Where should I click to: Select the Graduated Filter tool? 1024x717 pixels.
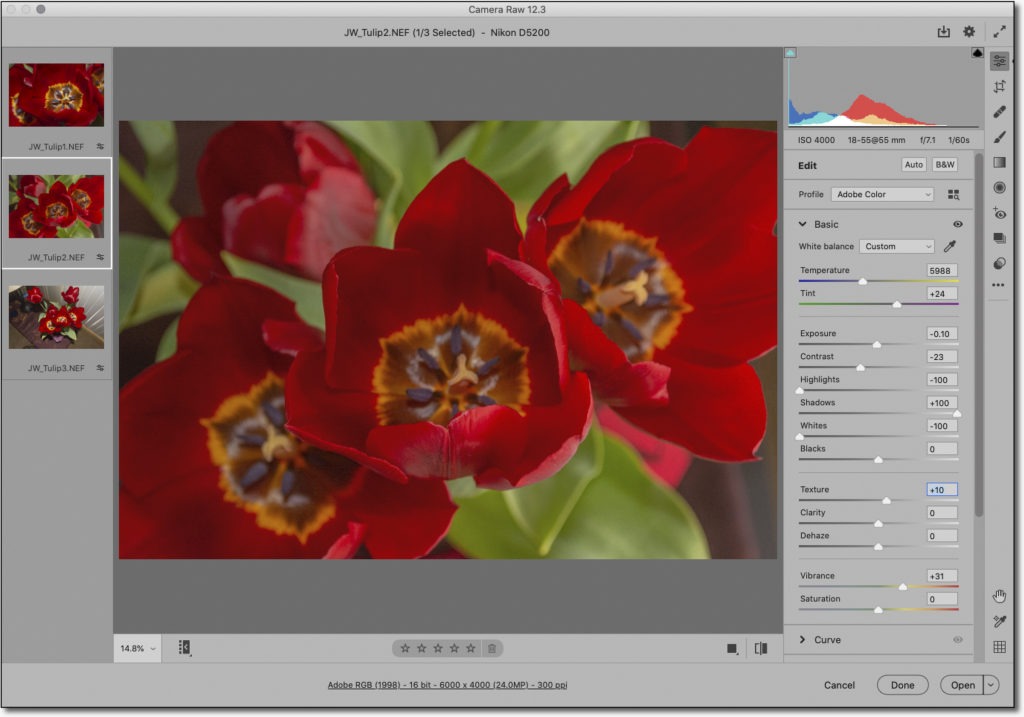pos(999,162)
